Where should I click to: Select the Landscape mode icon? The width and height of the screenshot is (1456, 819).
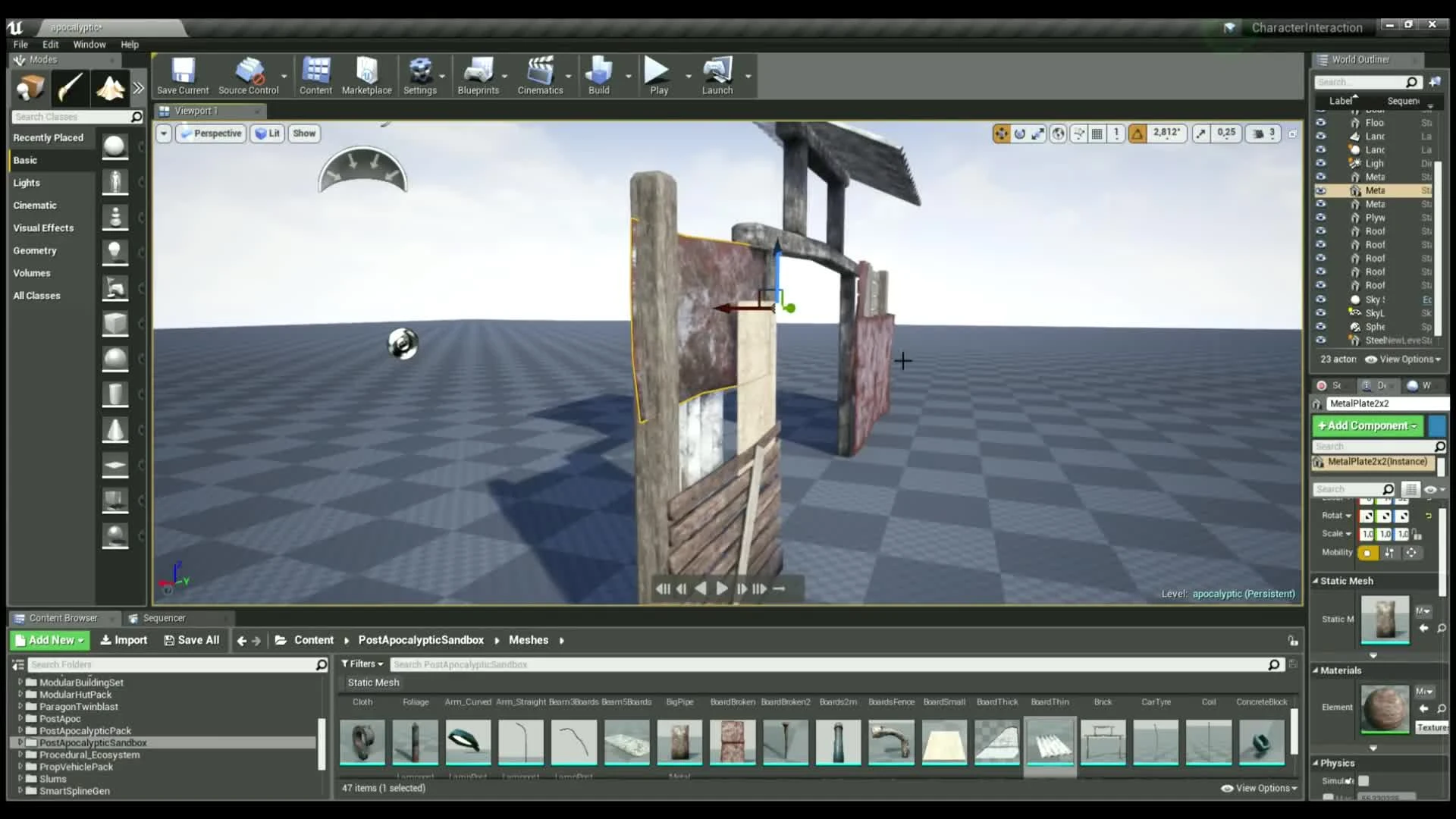coord(110,89)
